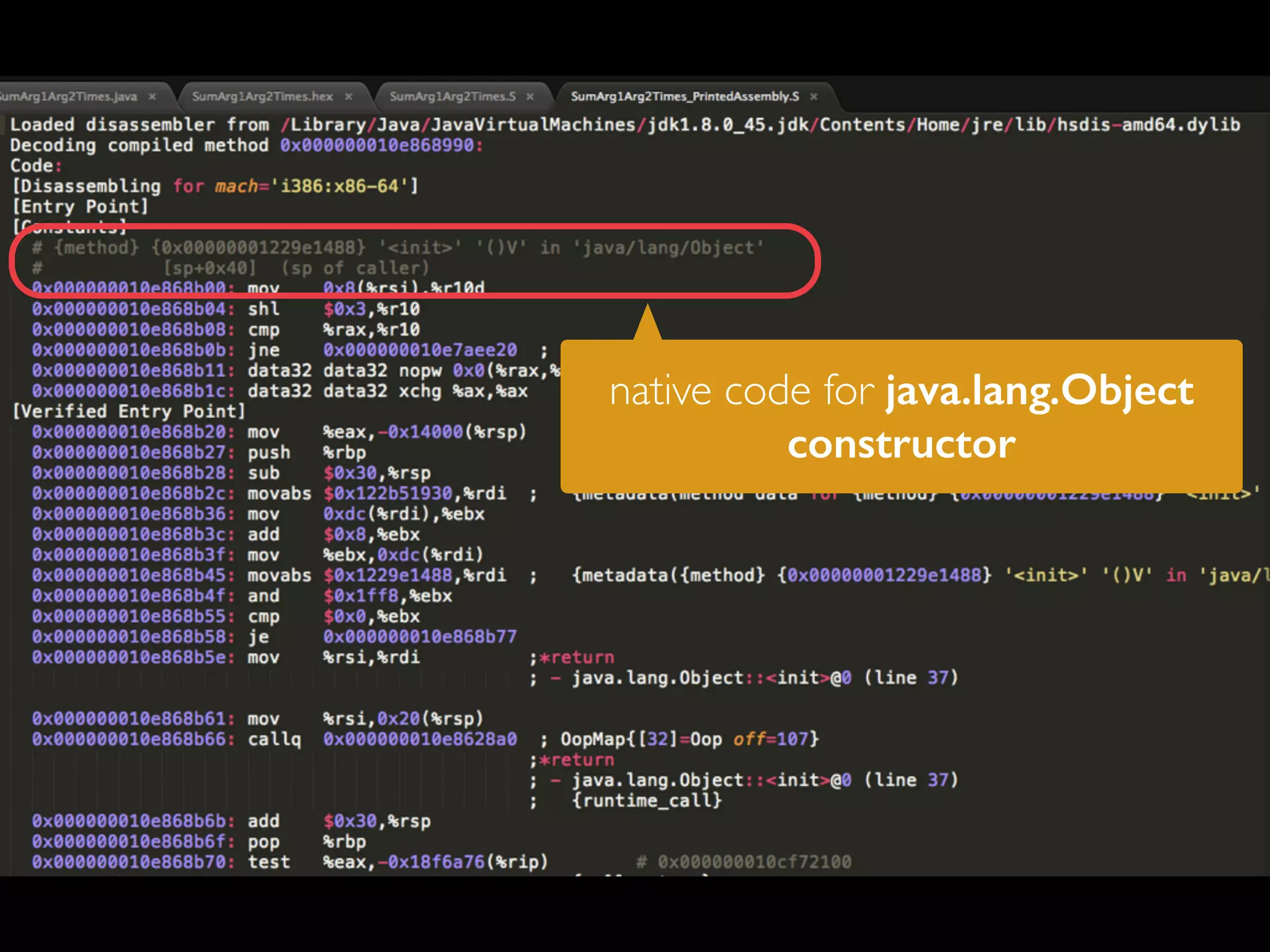Click jump target 0x000000010e7aee20
The height and width of the screenshot is (952, 1270).
pyautogui.click(x=420, y=350)
